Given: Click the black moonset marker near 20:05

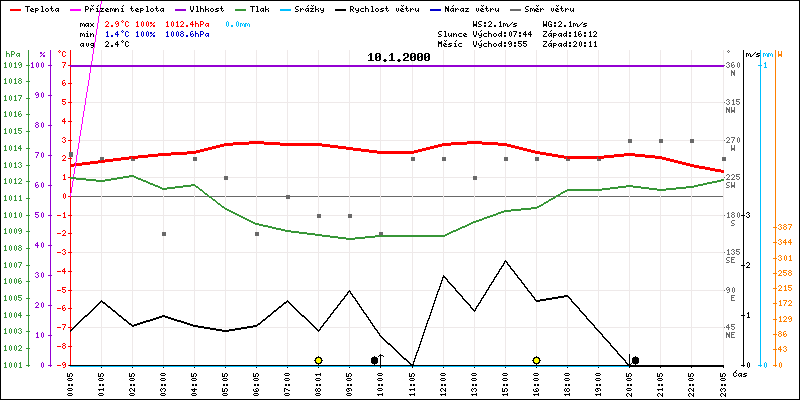Looking at the screenshot, I should pos(635,360).
